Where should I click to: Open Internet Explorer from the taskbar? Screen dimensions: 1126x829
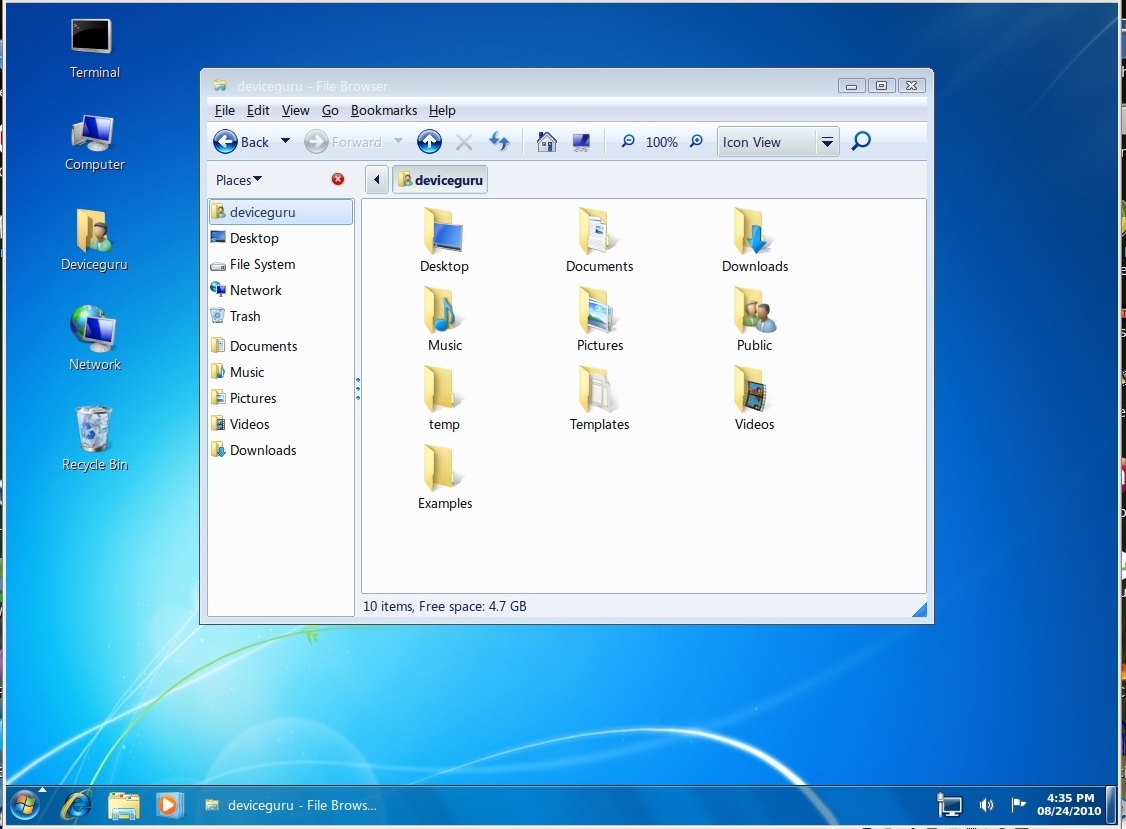[x=76, y=804]
